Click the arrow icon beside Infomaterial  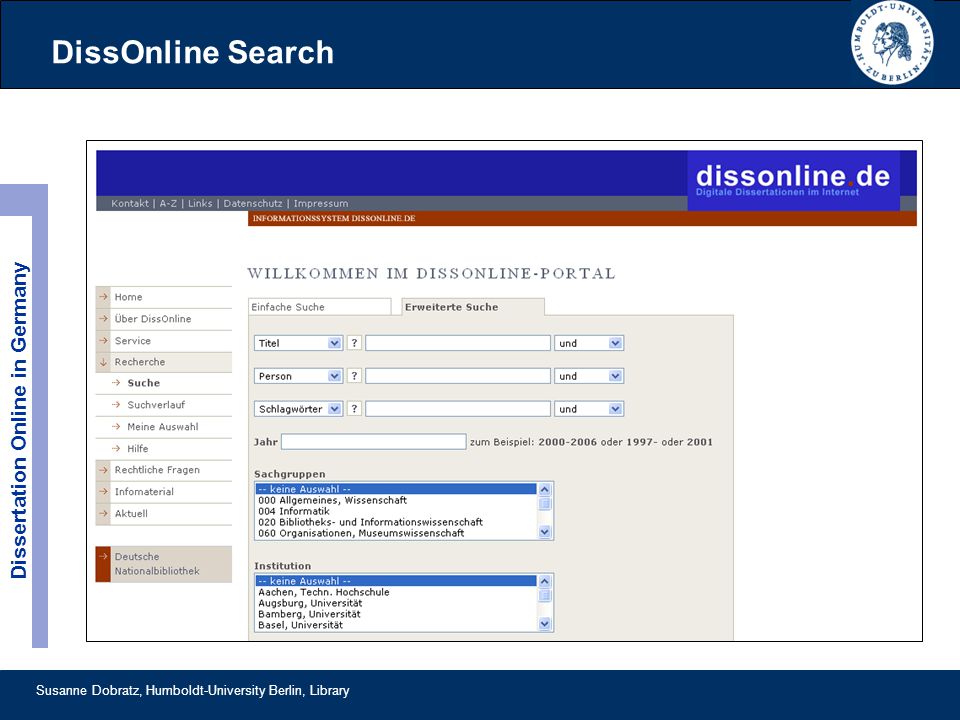coord(103,492)
